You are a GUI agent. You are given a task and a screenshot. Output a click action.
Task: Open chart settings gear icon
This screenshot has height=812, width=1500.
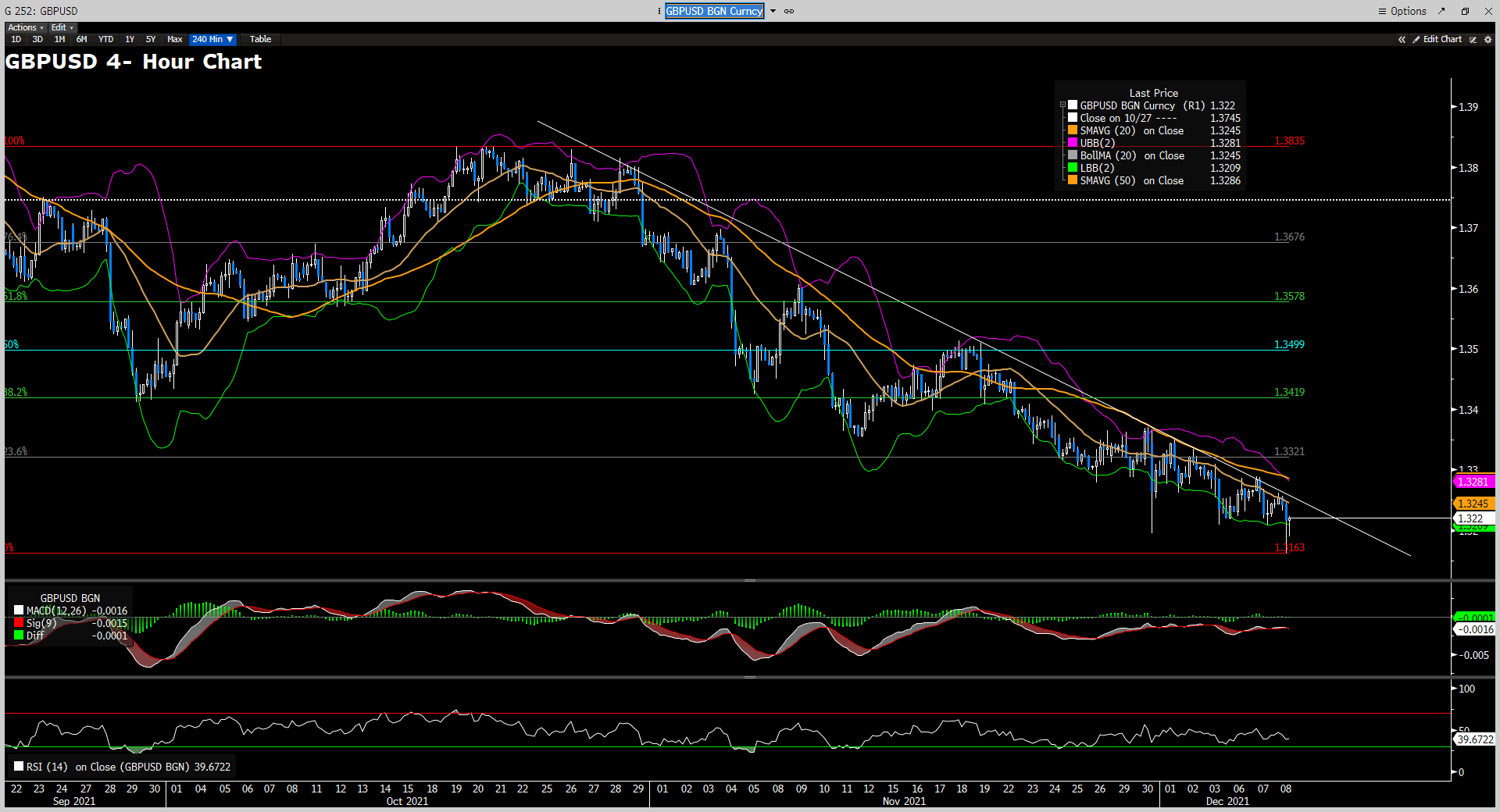pos(1487,39)
